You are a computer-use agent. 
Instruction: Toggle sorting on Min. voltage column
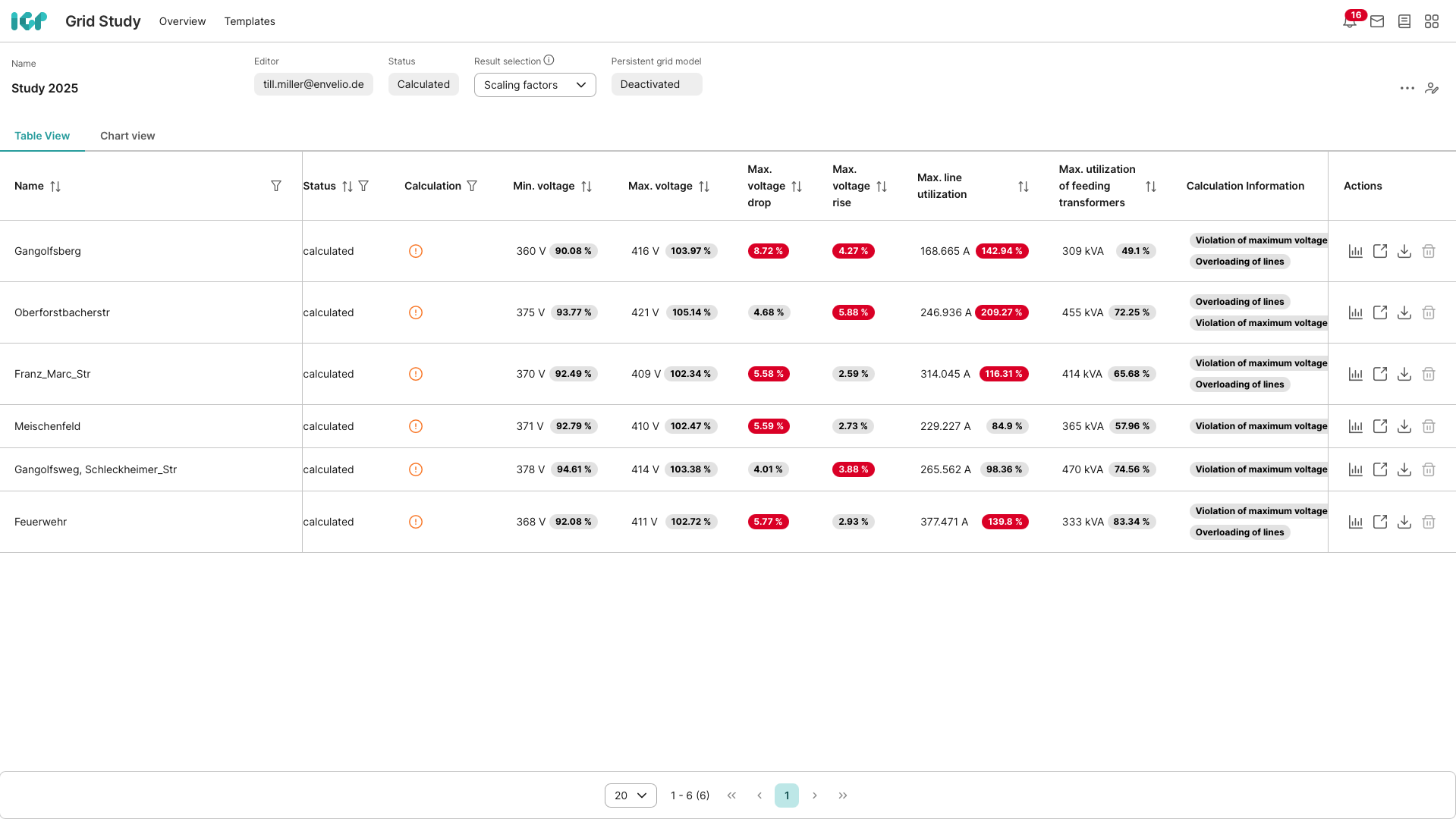[x=586, y=186]
